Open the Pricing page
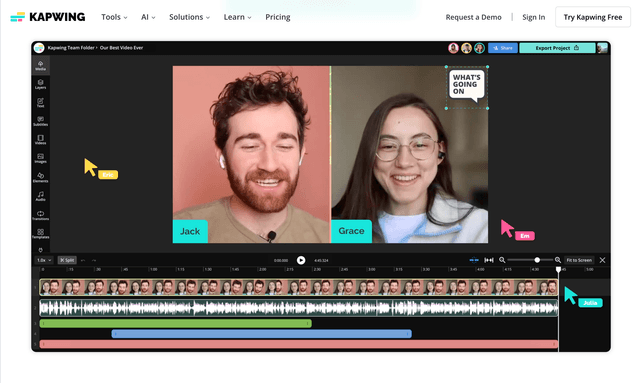This screenshot has width=640, height=383. point(278,17)
